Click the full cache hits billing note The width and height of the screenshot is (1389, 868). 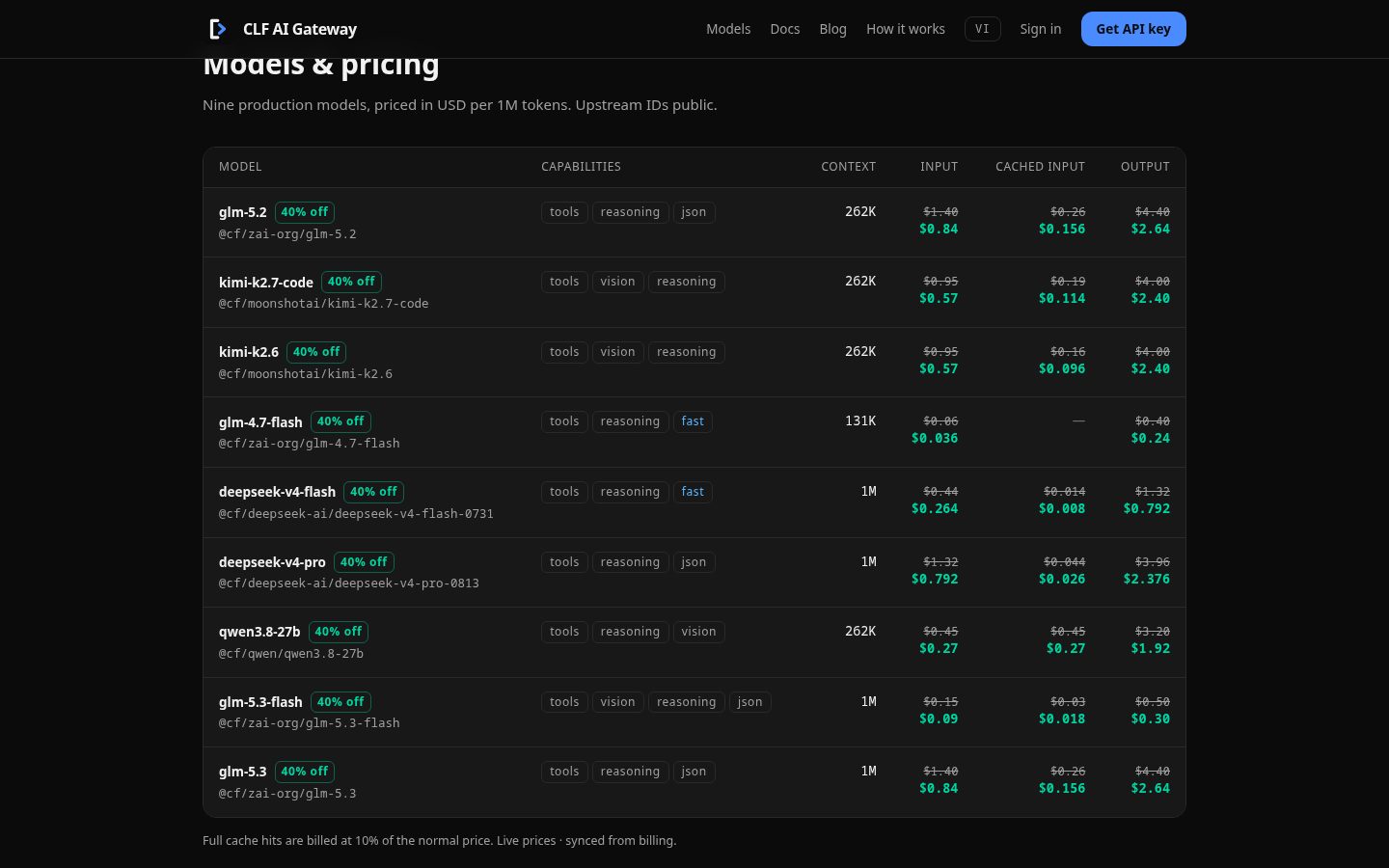440,840
